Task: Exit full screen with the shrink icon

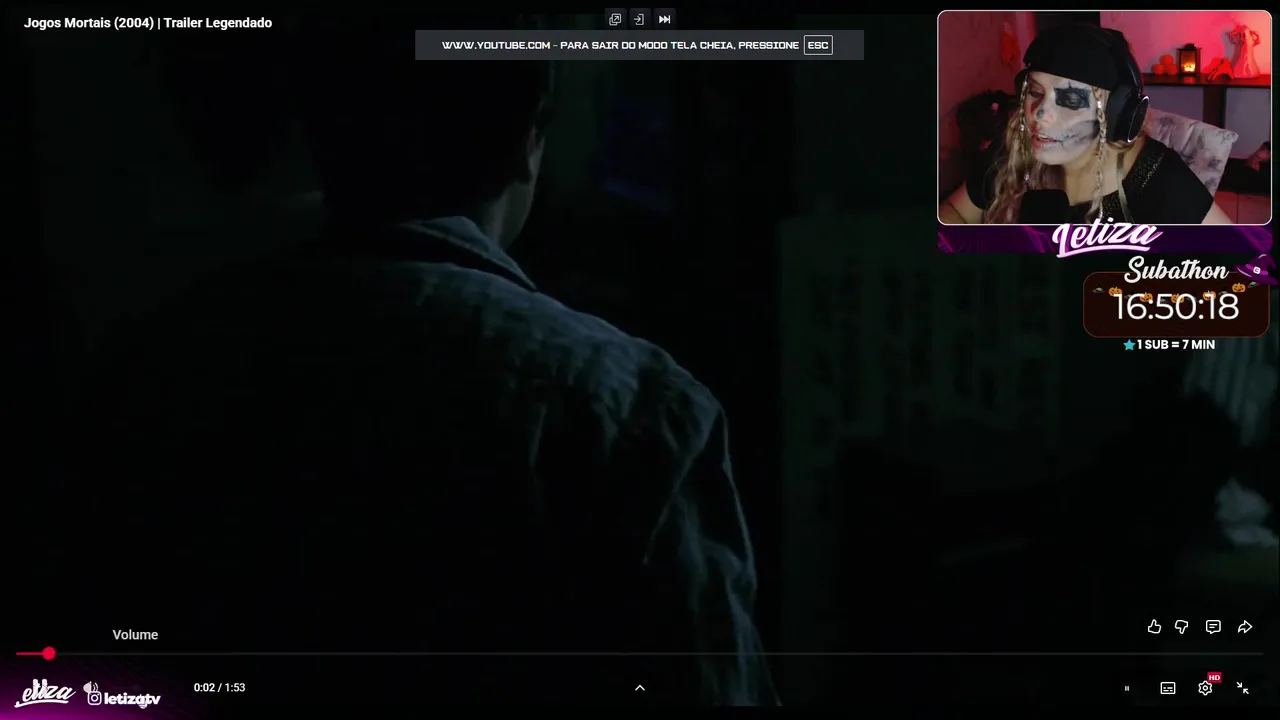Action: [x=1243, y=688]
